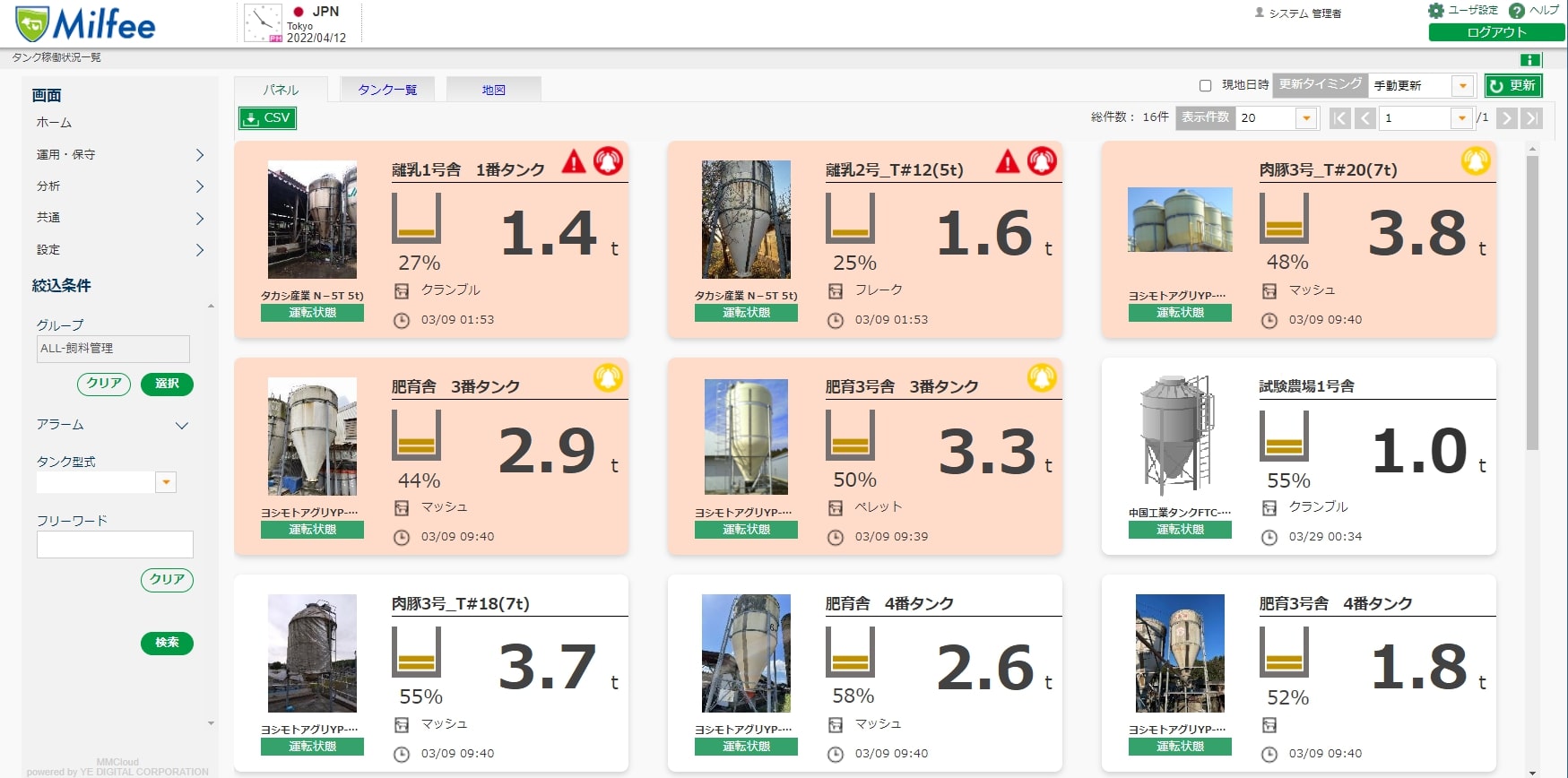Go to last page arrow
1568x778 pixels.
pyautogui.click(x=1532, y=118)
